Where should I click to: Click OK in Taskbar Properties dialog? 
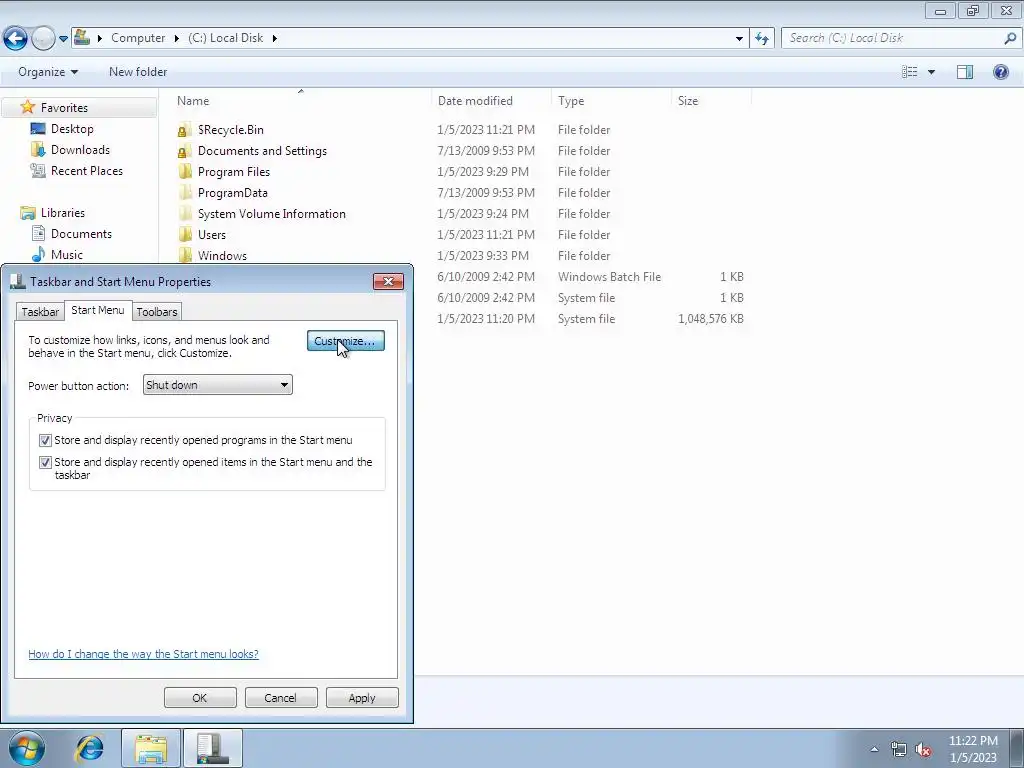coord(200,697)
